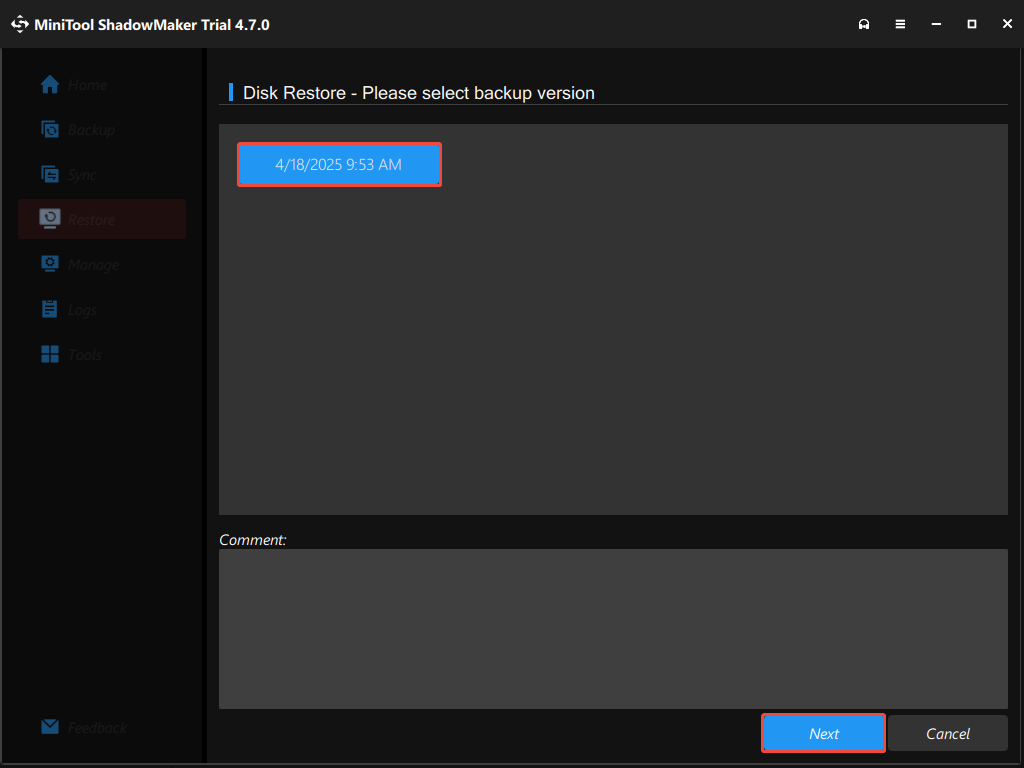Open the Tools grid icon

(50, 354)
